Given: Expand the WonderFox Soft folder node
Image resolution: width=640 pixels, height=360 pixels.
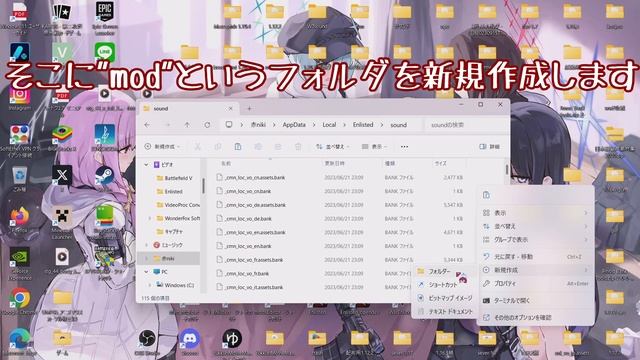Looking at the screenshot, I should point(150,218).
